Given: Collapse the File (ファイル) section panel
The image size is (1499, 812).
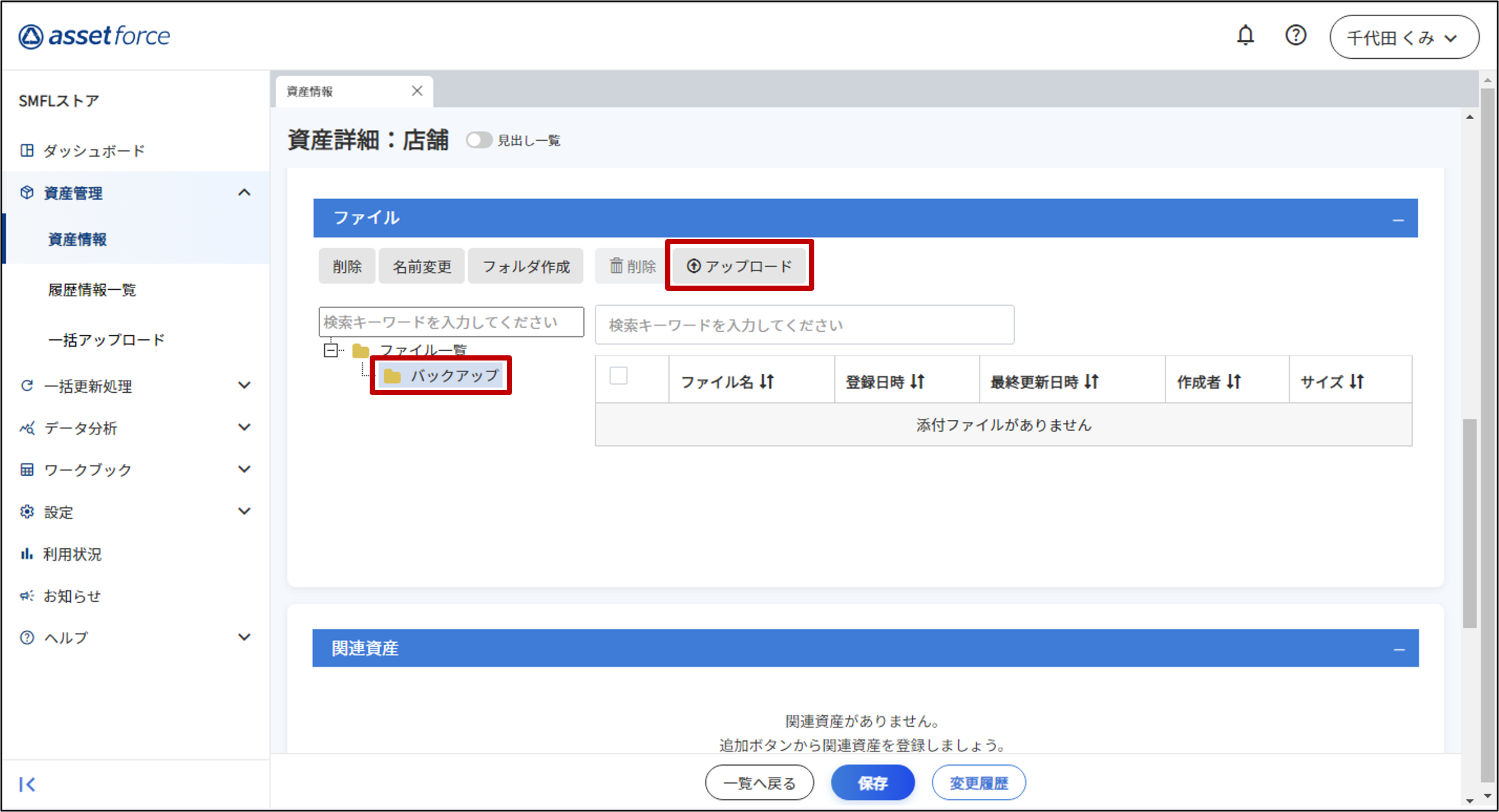Looking at the screenshot, I should pos(1398,219).
